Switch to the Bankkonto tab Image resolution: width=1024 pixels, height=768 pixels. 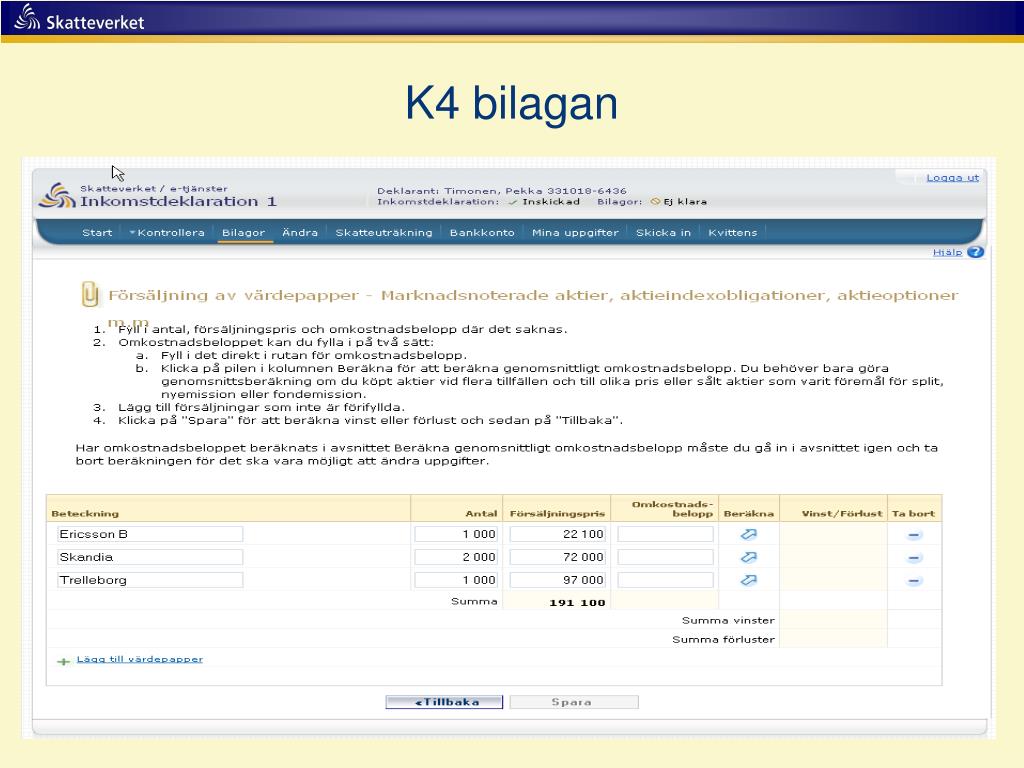click(482, 232)
